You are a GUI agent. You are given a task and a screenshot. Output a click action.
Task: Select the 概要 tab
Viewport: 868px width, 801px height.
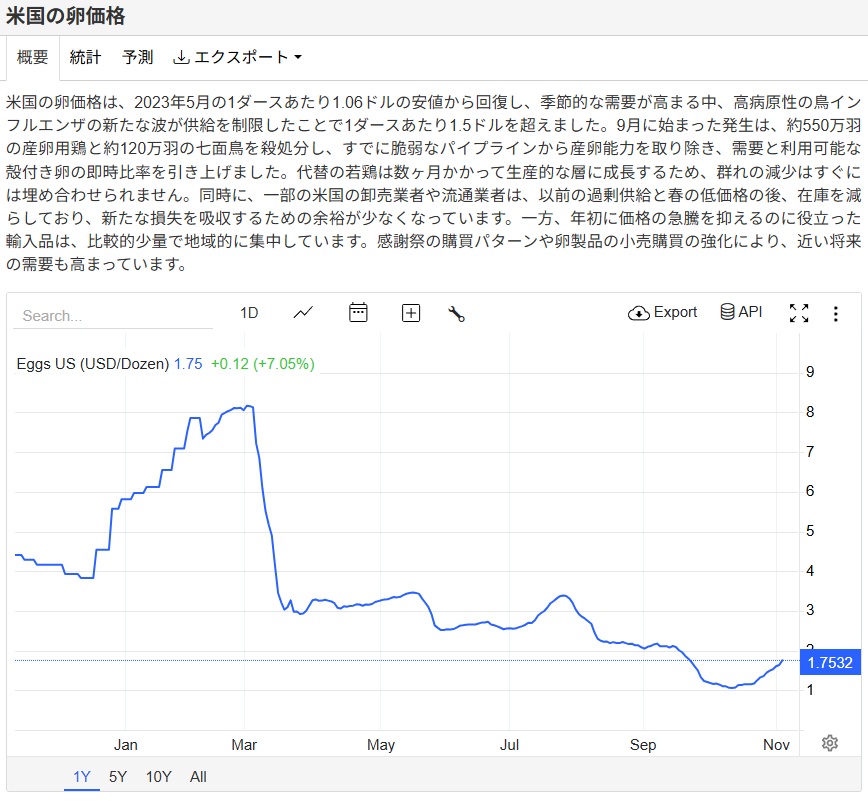(33, 57)
